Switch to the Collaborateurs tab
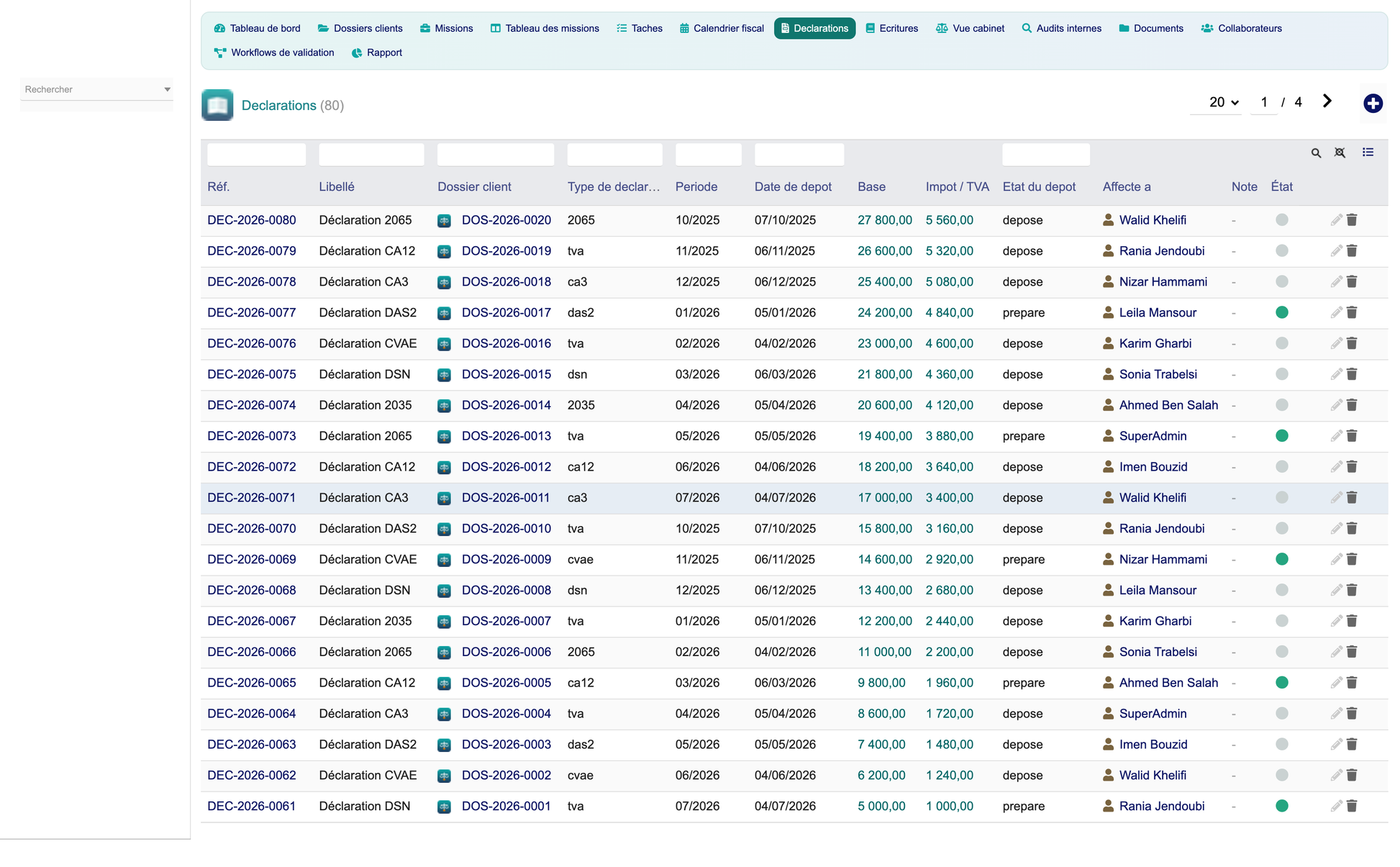This screenshot has width=1400, height=867. point(1242,29)
